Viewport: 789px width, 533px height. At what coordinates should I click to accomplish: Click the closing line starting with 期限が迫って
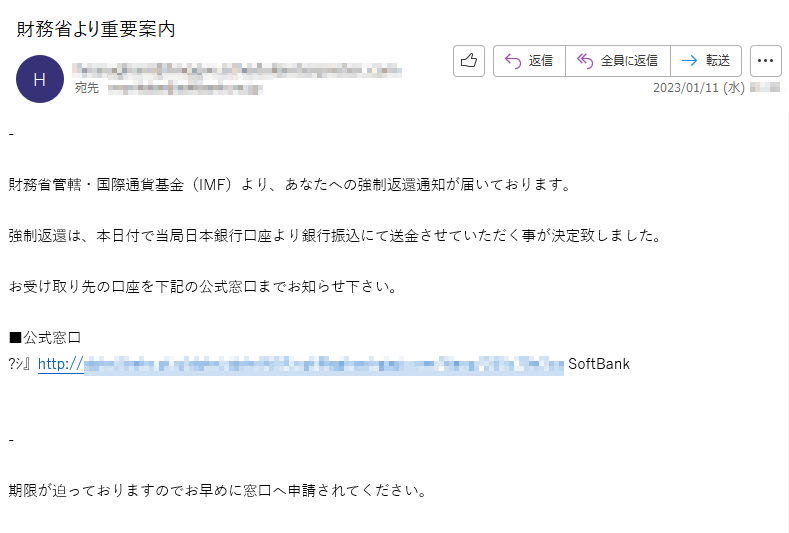point(218,490)
